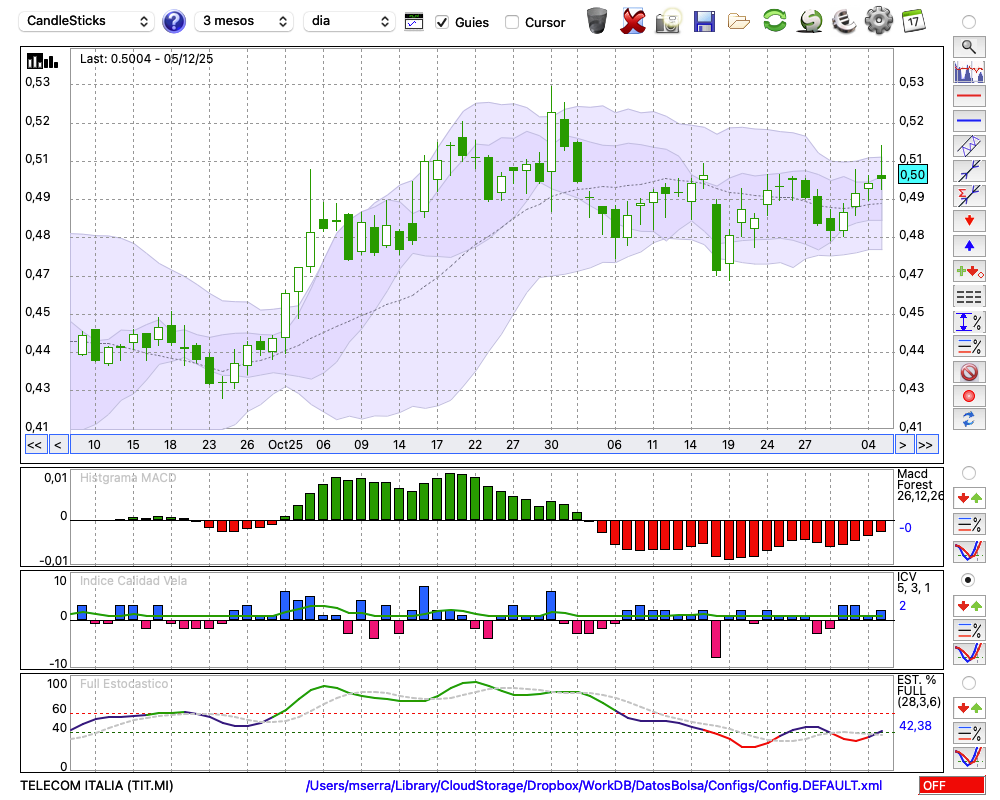
Task: Select the red horizontal line tool
Action: pos(968,97)
